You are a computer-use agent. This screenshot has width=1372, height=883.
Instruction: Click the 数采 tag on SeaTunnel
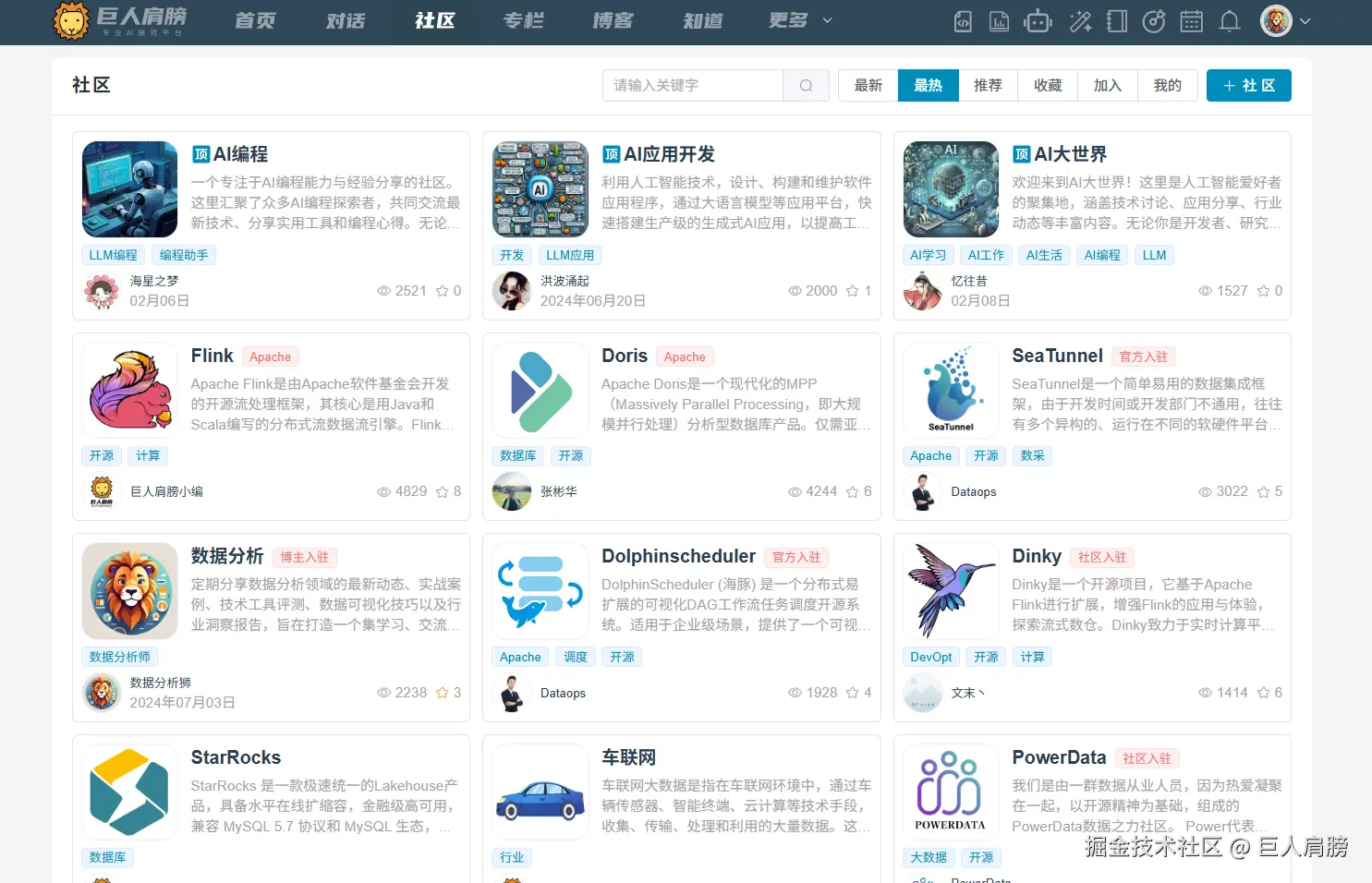click(x=1032, y=455)
